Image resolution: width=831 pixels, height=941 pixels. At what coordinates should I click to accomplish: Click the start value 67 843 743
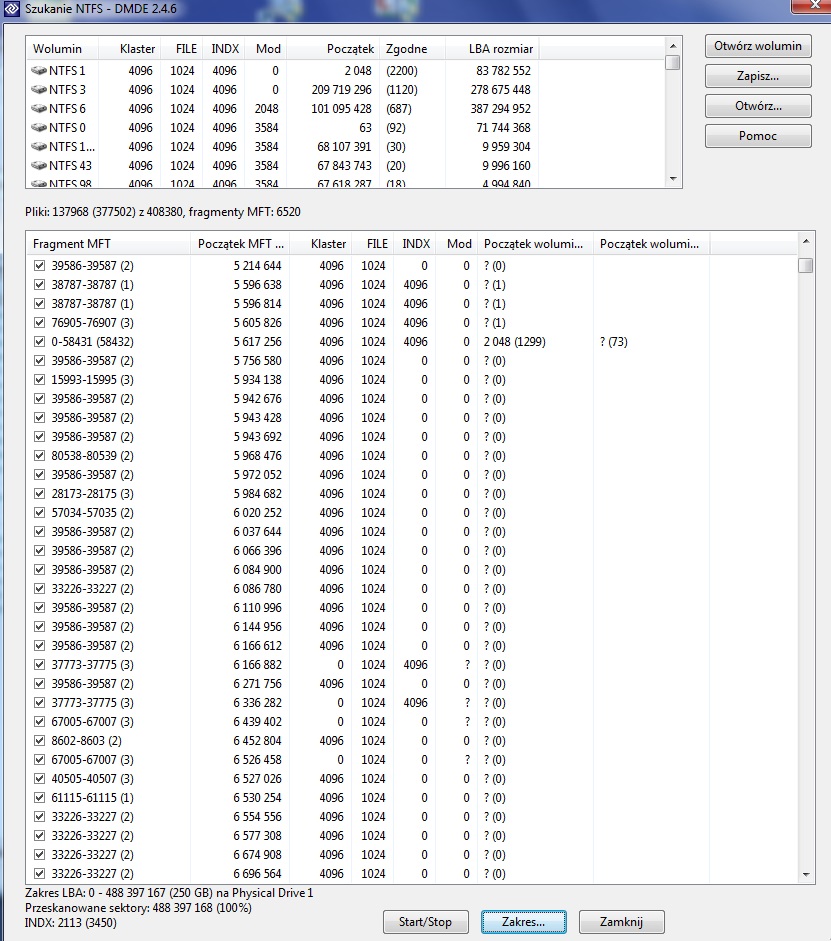344,166
